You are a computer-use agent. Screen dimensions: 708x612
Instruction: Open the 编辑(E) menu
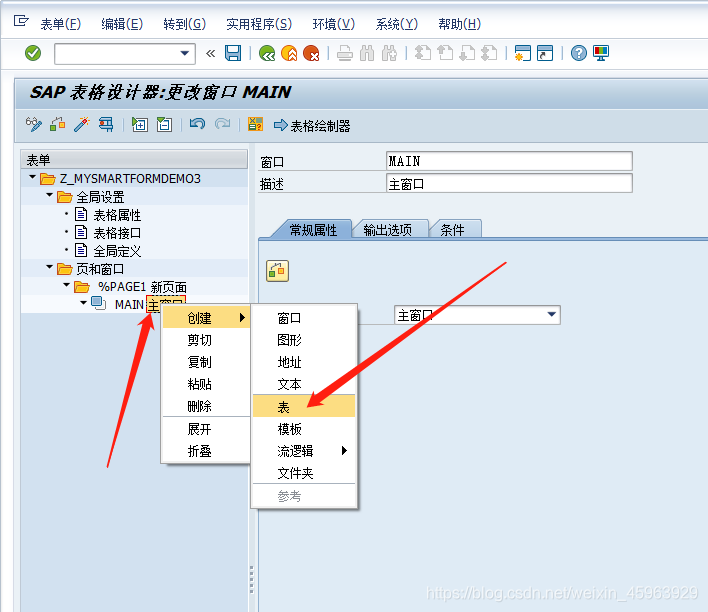[122, 24]
